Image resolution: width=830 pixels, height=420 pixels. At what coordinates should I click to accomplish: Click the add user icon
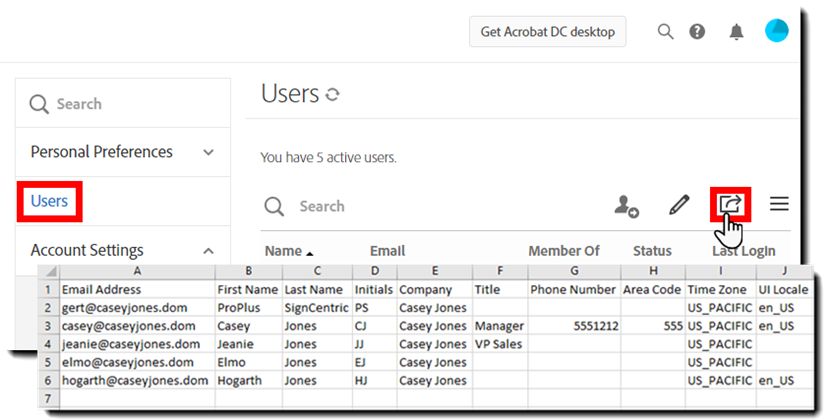626,206
